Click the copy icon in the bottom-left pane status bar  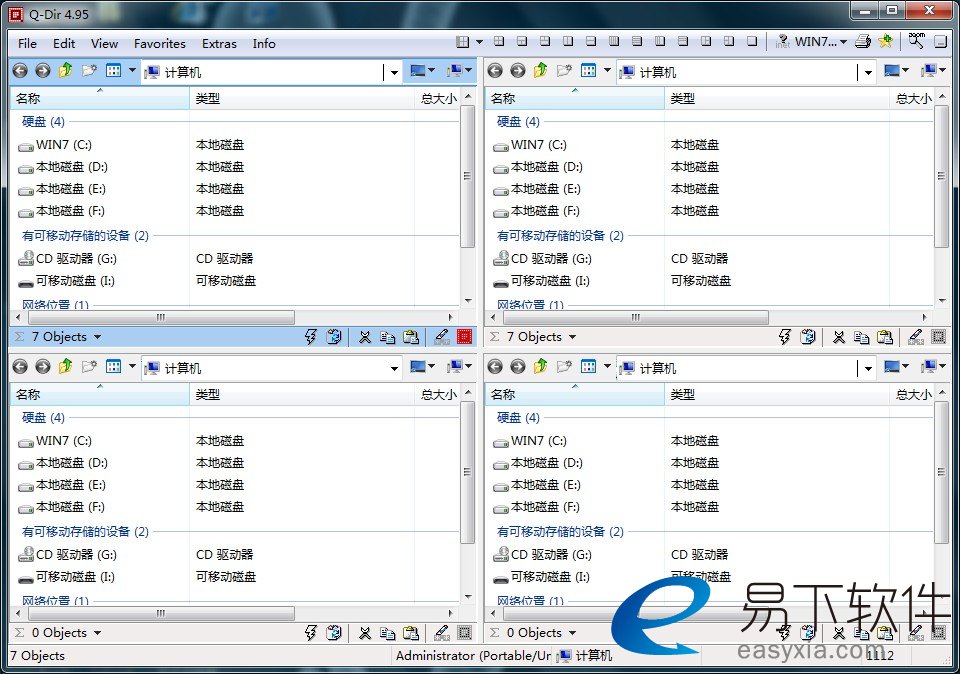click(x=388, y=632)
